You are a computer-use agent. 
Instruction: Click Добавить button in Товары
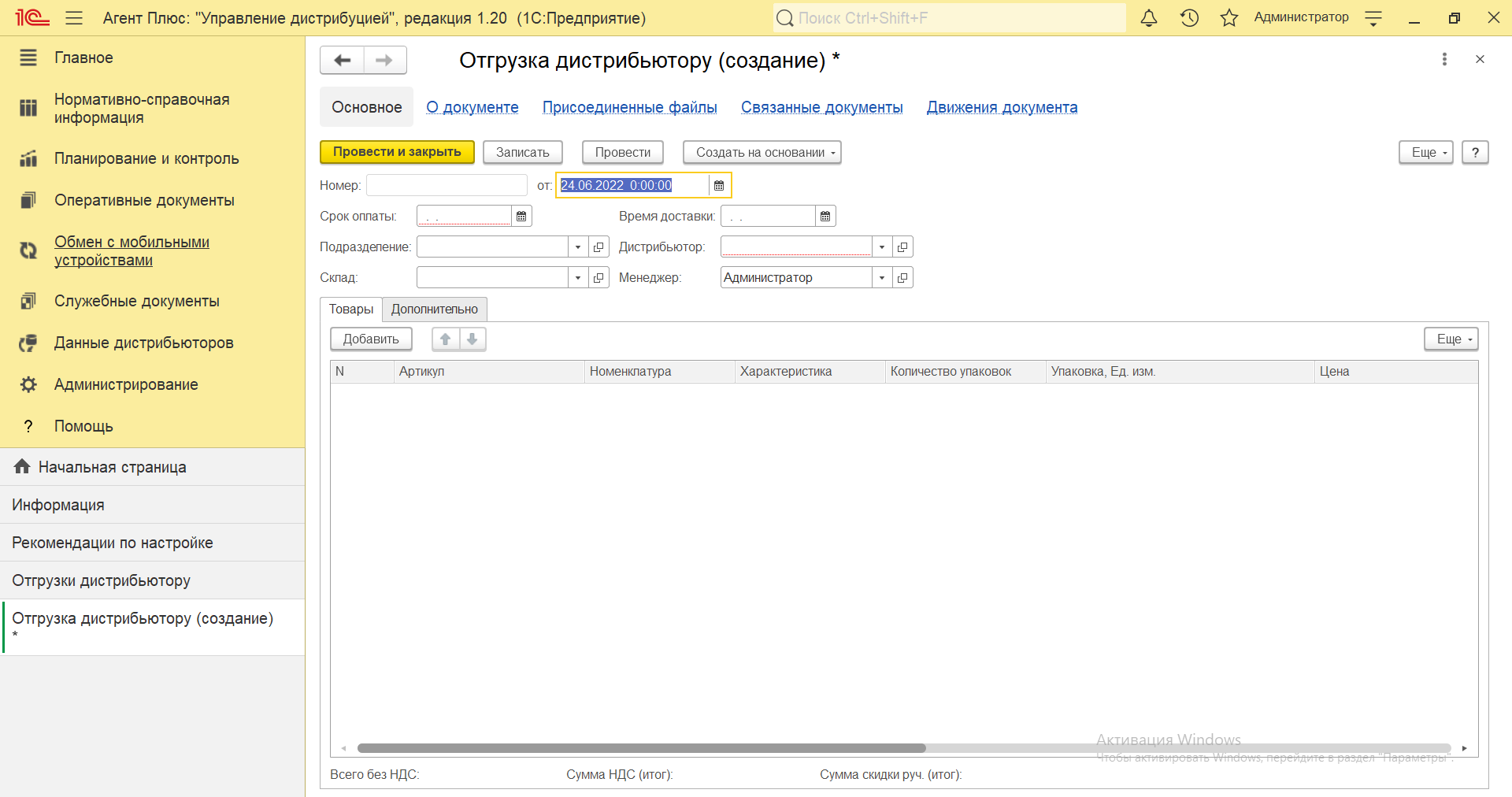(371, 339)
